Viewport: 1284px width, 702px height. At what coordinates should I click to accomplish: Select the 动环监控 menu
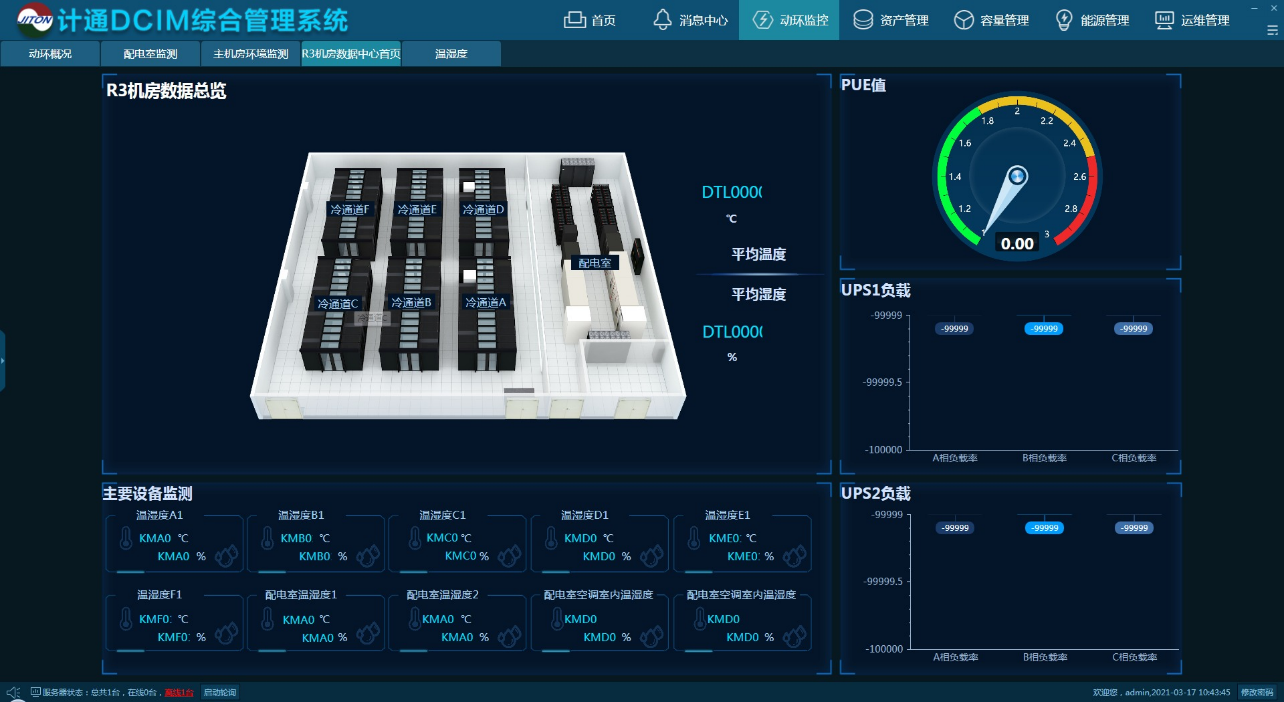pyautogui.click(x=790, y=20)
